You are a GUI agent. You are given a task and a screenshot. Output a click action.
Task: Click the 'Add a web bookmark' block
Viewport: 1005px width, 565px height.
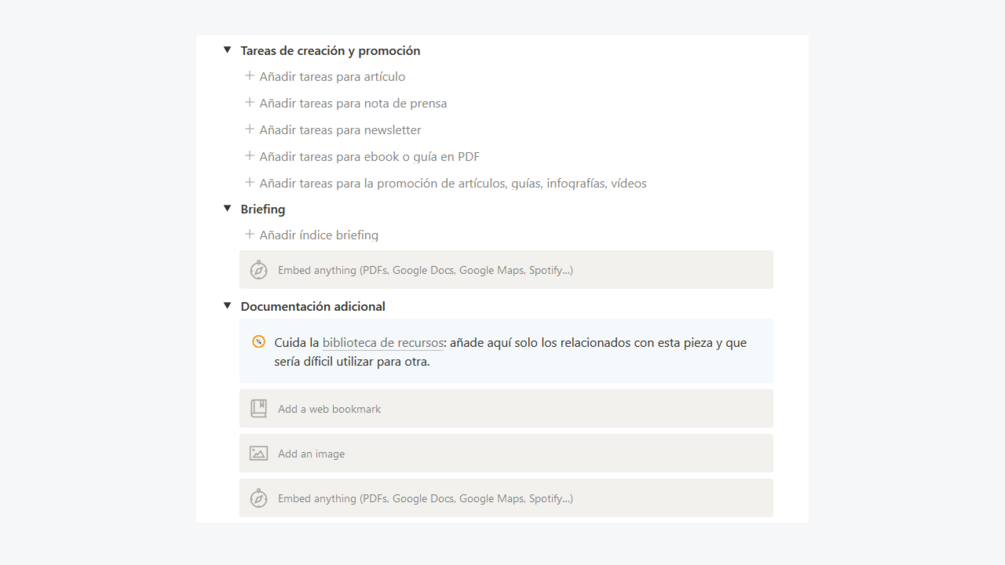point(506,409)
